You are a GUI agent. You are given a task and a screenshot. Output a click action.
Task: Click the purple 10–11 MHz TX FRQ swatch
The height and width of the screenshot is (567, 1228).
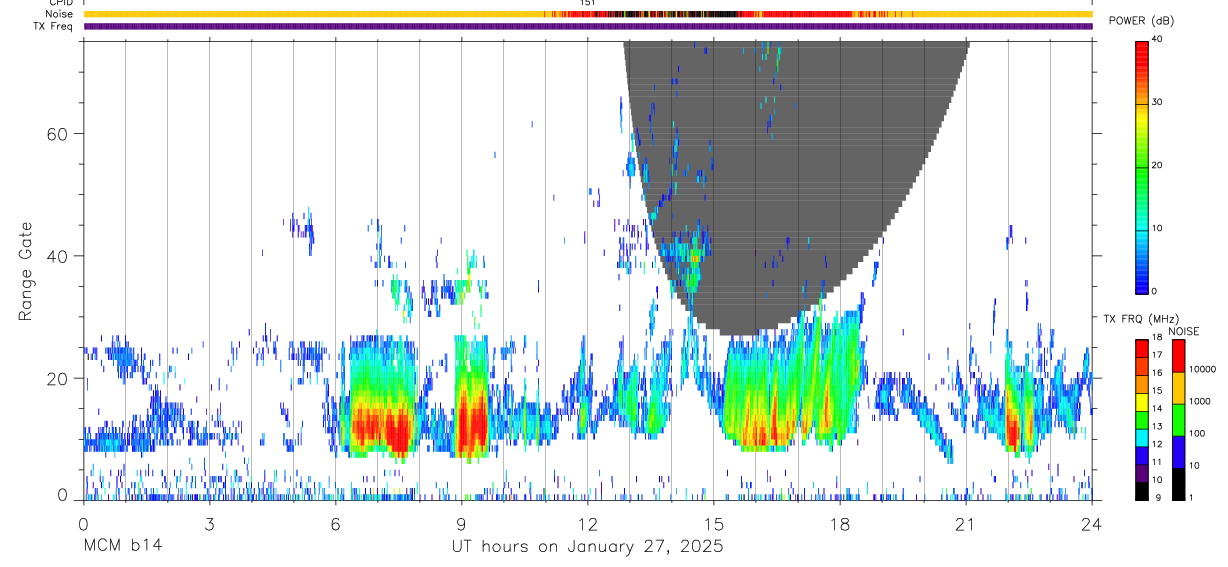[1142, 473]
